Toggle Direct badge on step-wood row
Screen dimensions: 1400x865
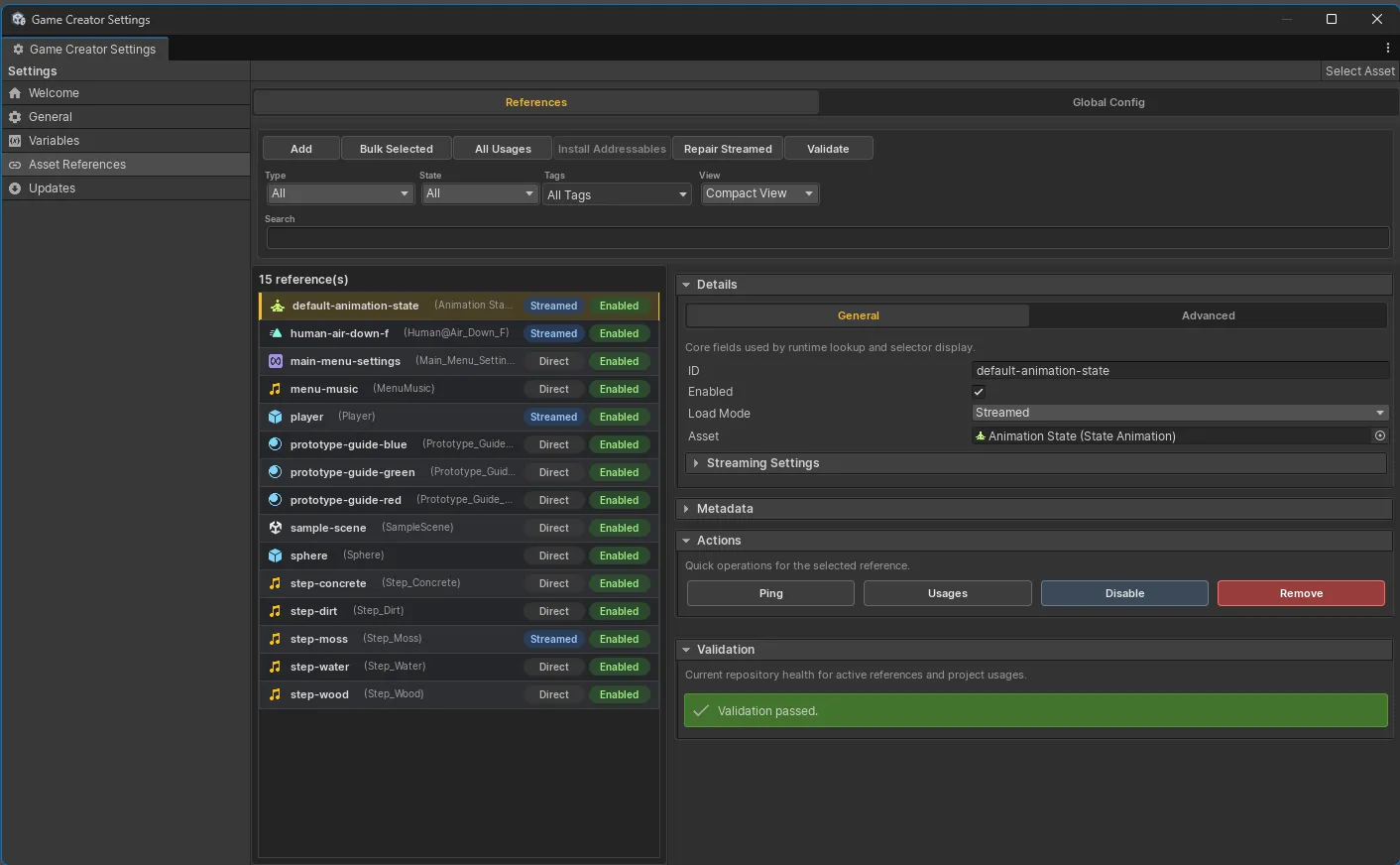click(x=553, y=694)
